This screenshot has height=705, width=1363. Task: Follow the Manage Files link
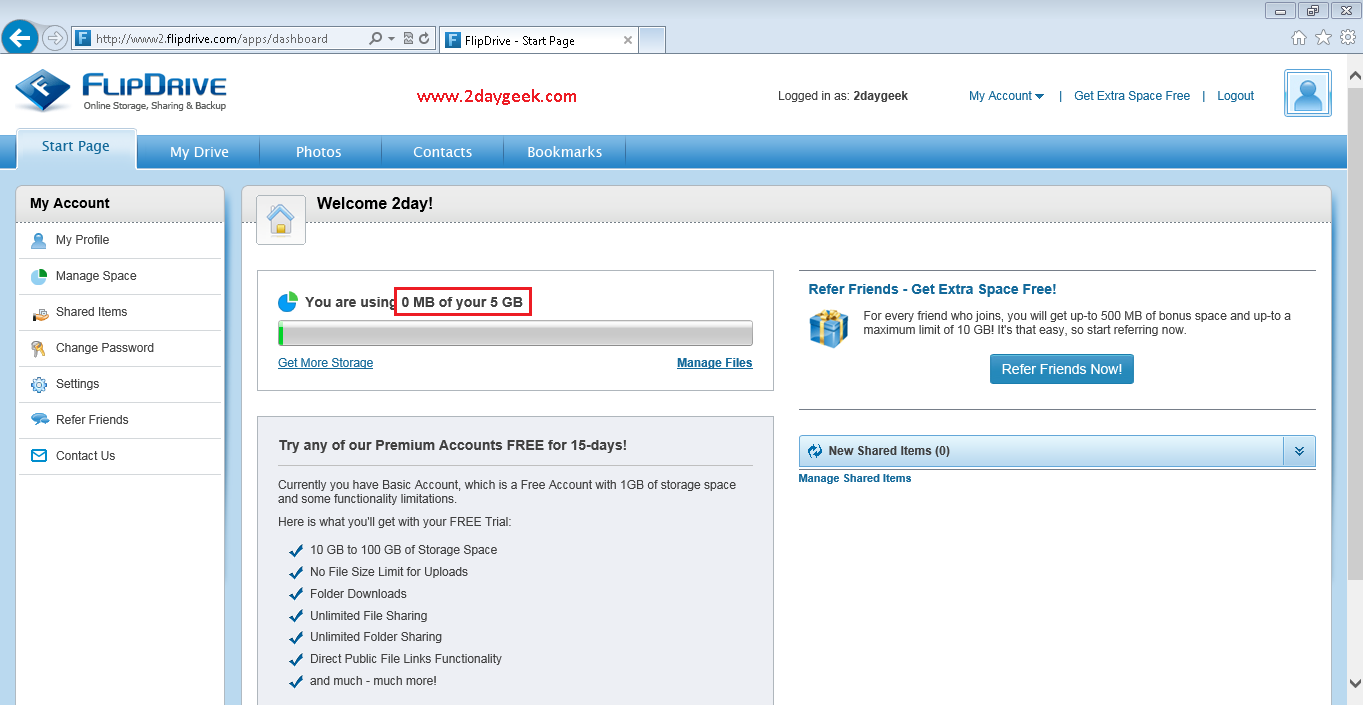point(715,363)
